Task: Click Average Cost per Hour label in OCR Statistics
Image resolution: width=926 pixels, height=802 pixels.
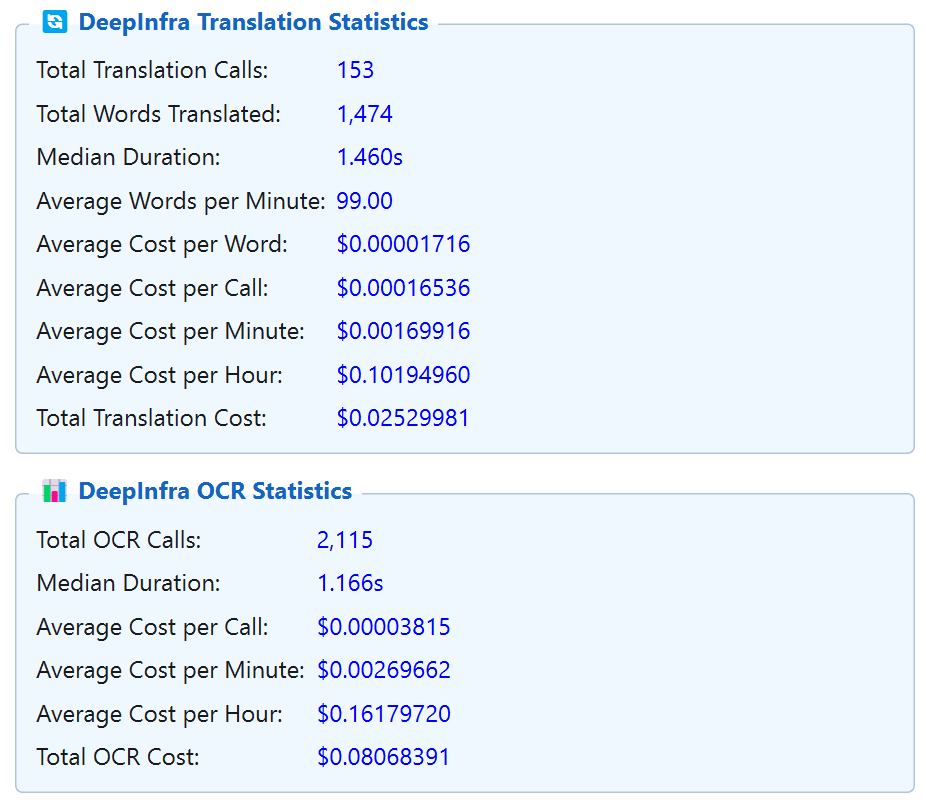Action: pyautogui.click(x=159, y=714)
